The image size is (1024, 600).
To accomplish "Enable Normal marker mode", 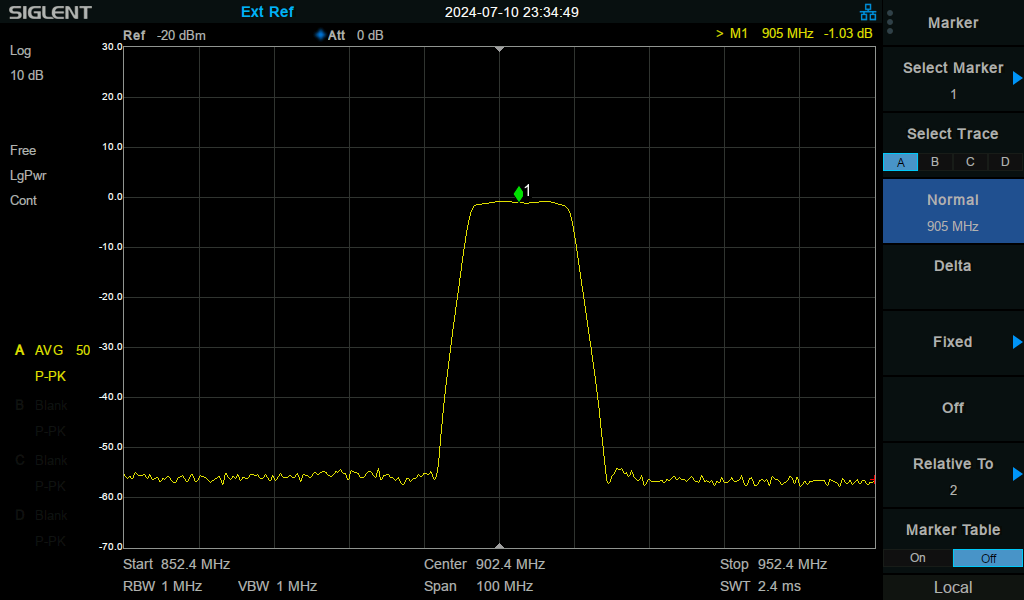I will [x=952, y=210].
